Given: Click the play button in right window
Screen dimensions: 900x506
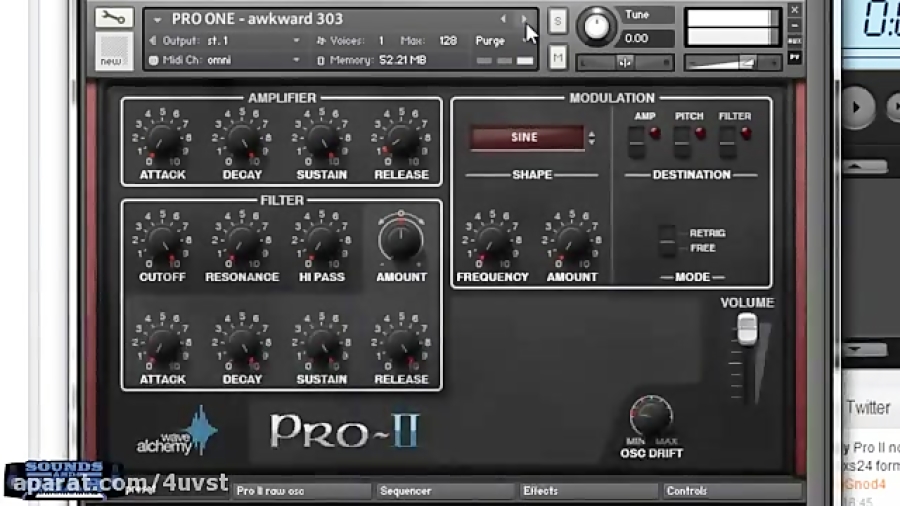Looking at the screenshot, I should pos(858,107).
